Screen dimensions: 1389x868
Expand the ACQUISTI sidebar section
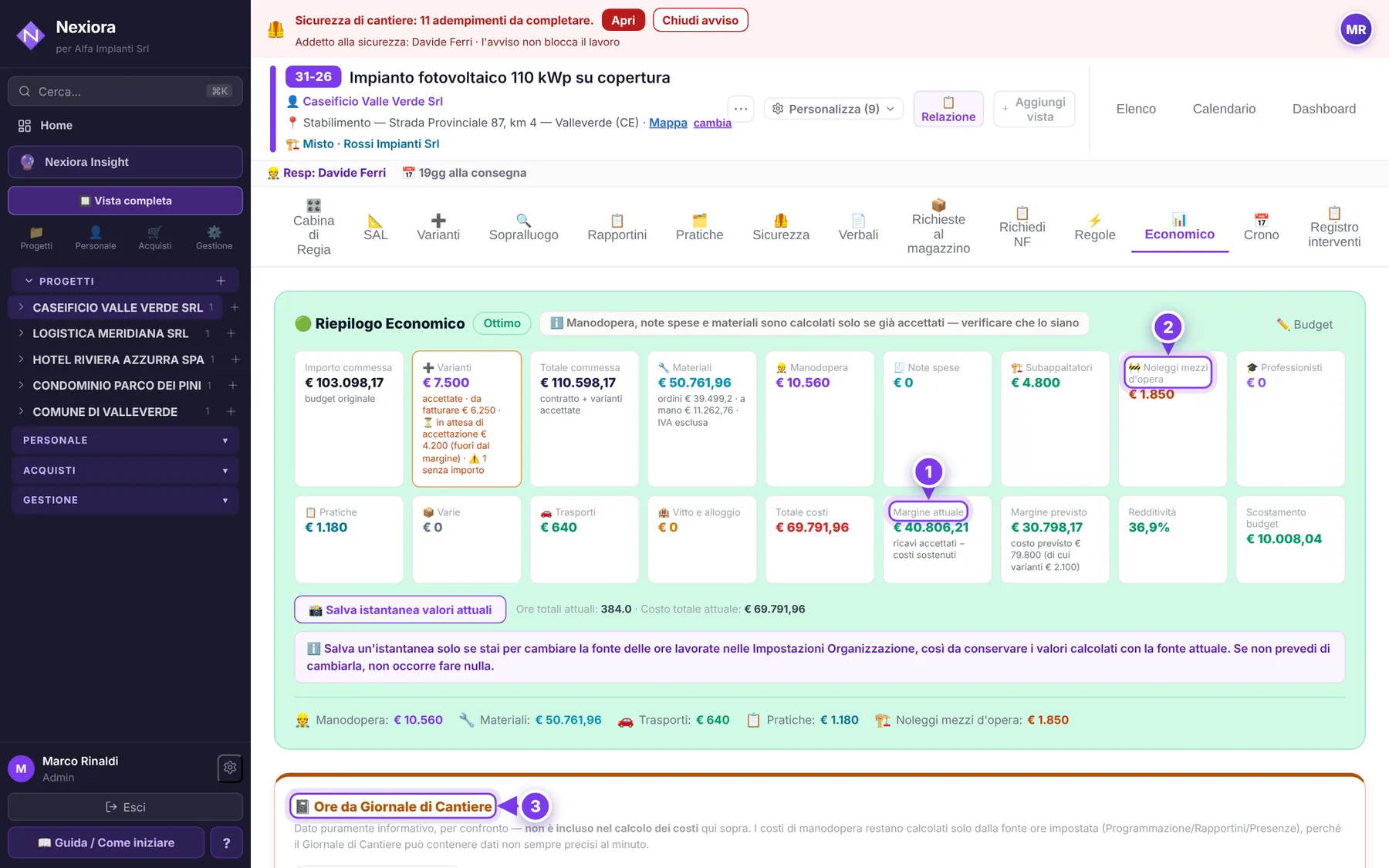click(125, 471)
